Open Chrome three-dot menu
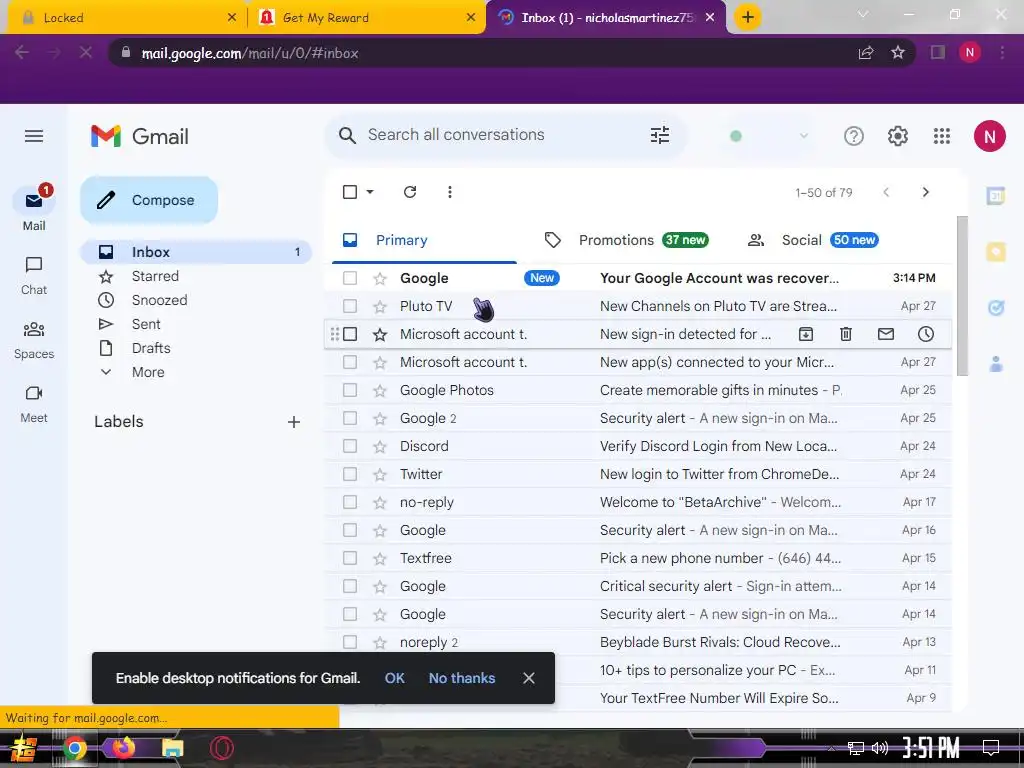 [x=1002, y=53]
